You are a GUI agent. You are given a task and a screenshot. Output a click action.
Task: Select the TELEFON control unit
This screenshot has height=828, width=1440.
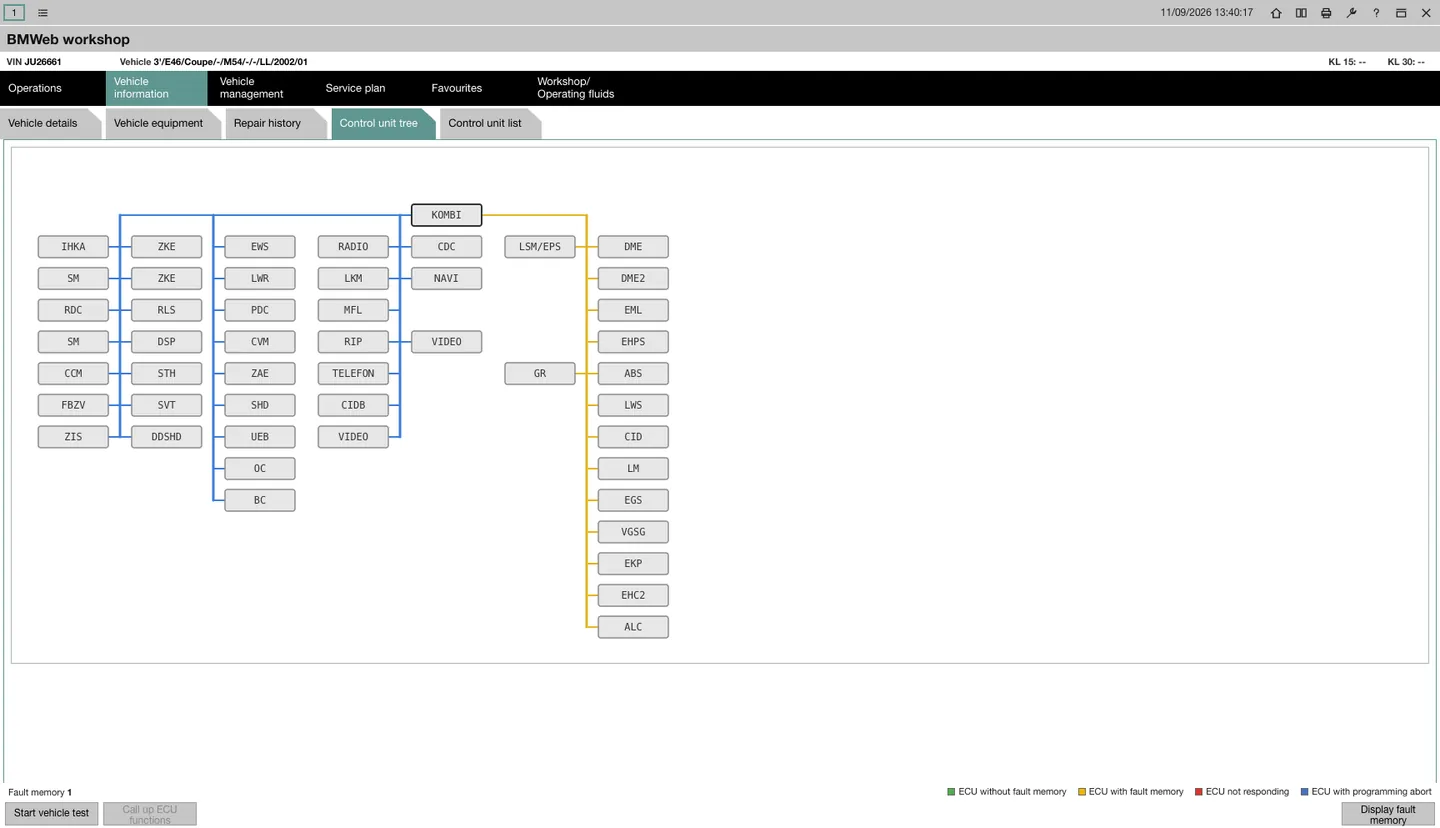click(353, 373)
